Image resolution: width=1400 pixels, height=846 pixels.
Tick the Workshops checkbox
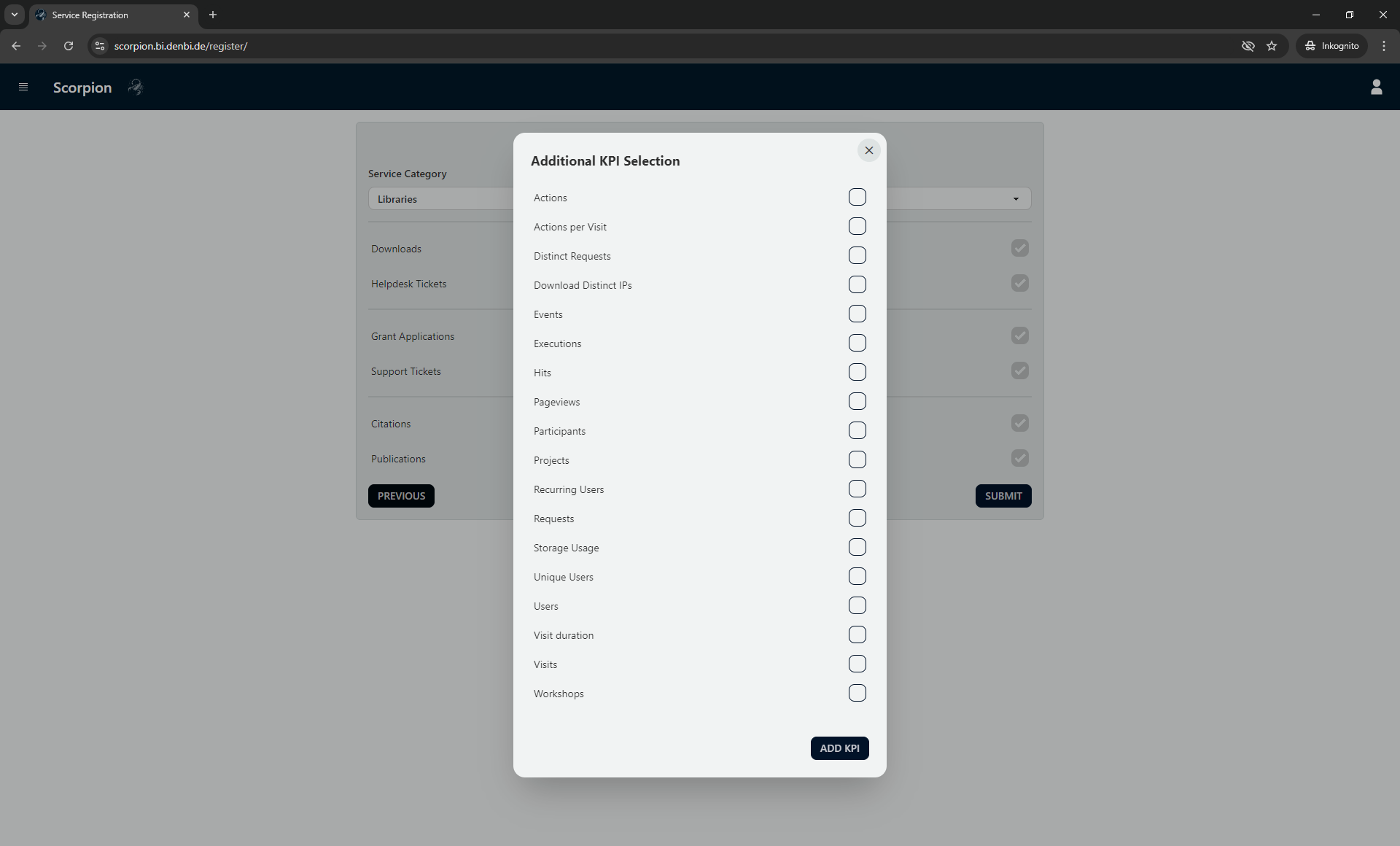857,693
